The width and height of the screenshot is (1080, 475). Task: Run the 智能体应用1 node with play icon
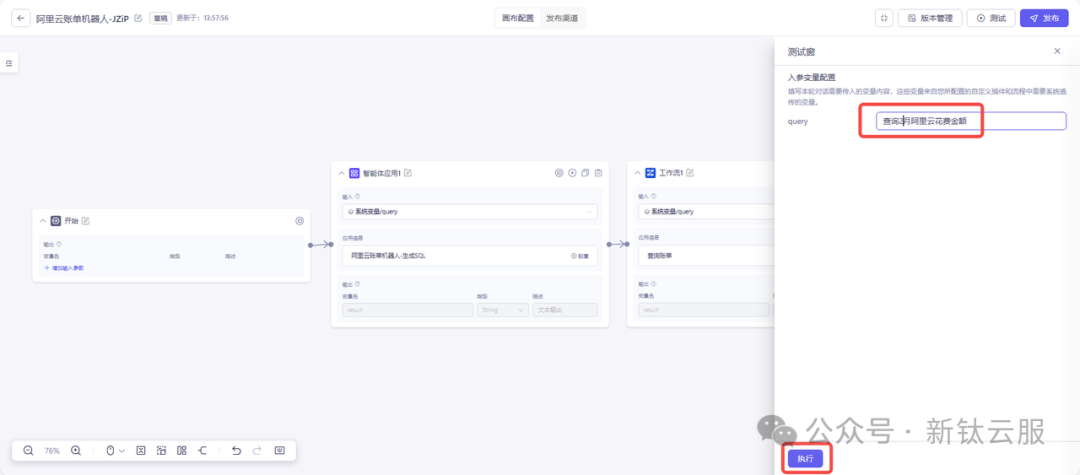click(572, 173)
